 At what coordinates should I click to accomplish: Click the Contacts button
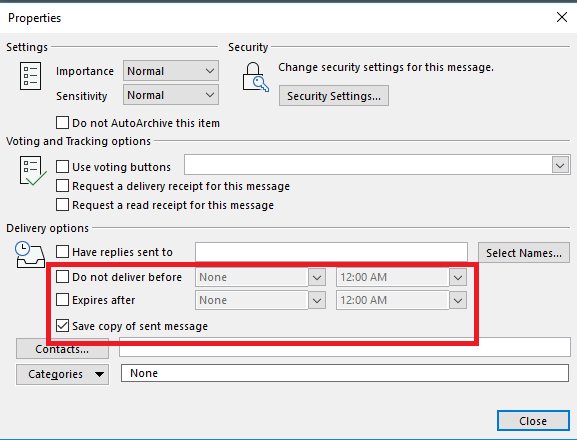(62, 349)
